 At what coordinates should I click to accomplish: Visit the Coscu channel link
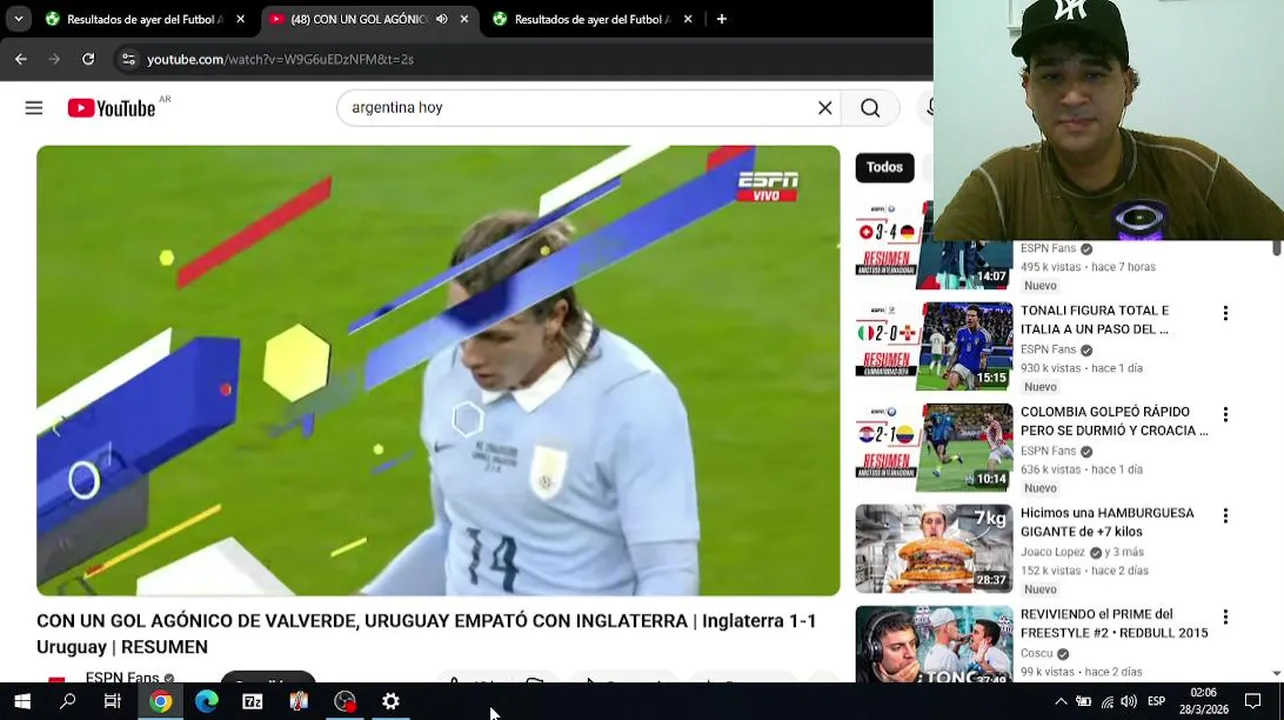coord(1036,653)
